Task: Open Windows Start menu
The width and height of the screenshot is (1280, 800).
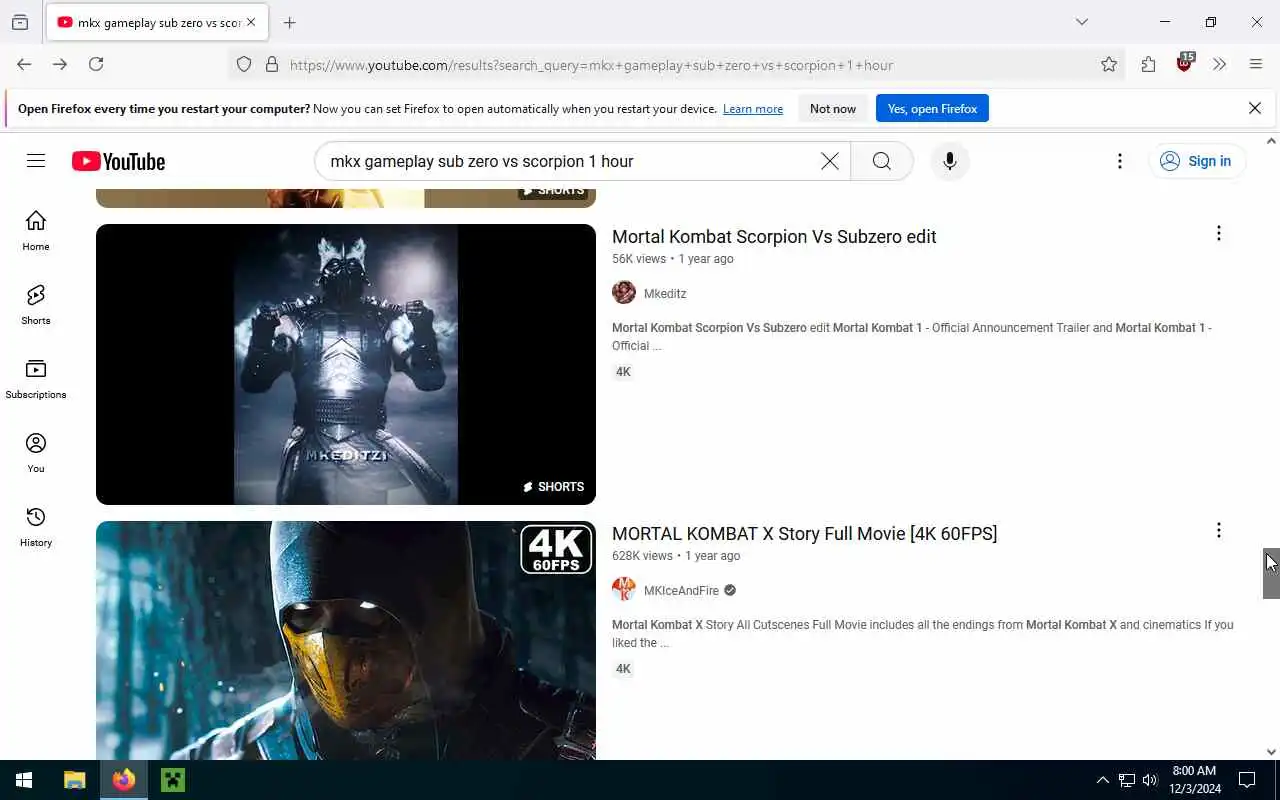Action: coord(24,780)
